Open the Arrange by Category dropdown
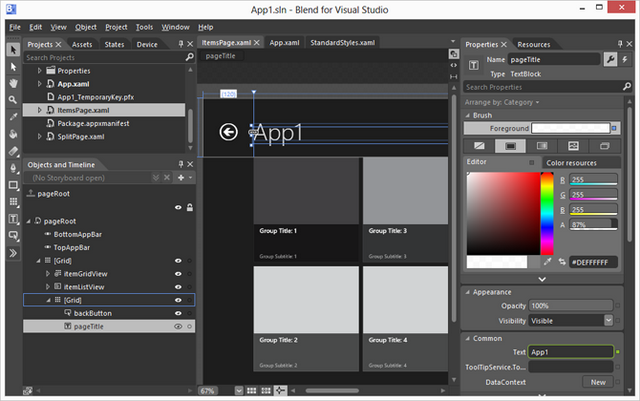The width and height of the screenshot is (640, 401). point(502,102)
